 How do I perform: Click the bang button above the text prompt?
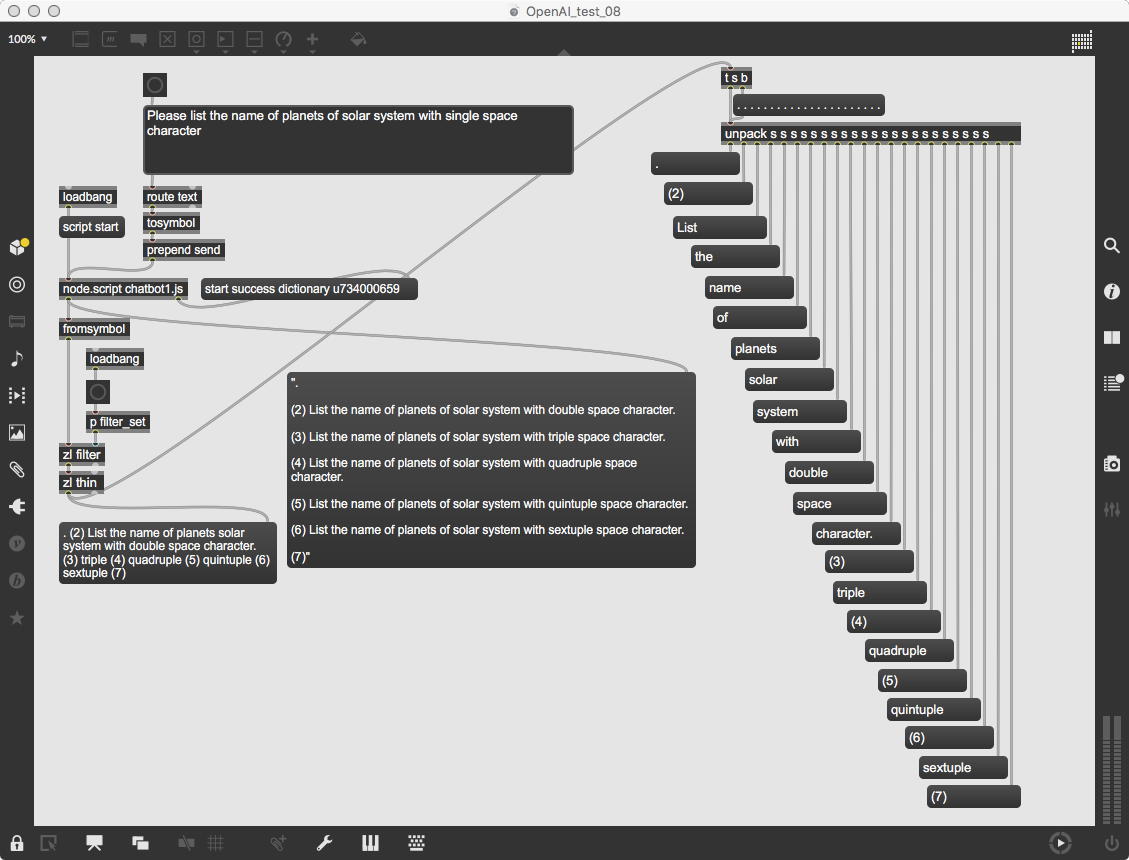click(x=155, y=85)
